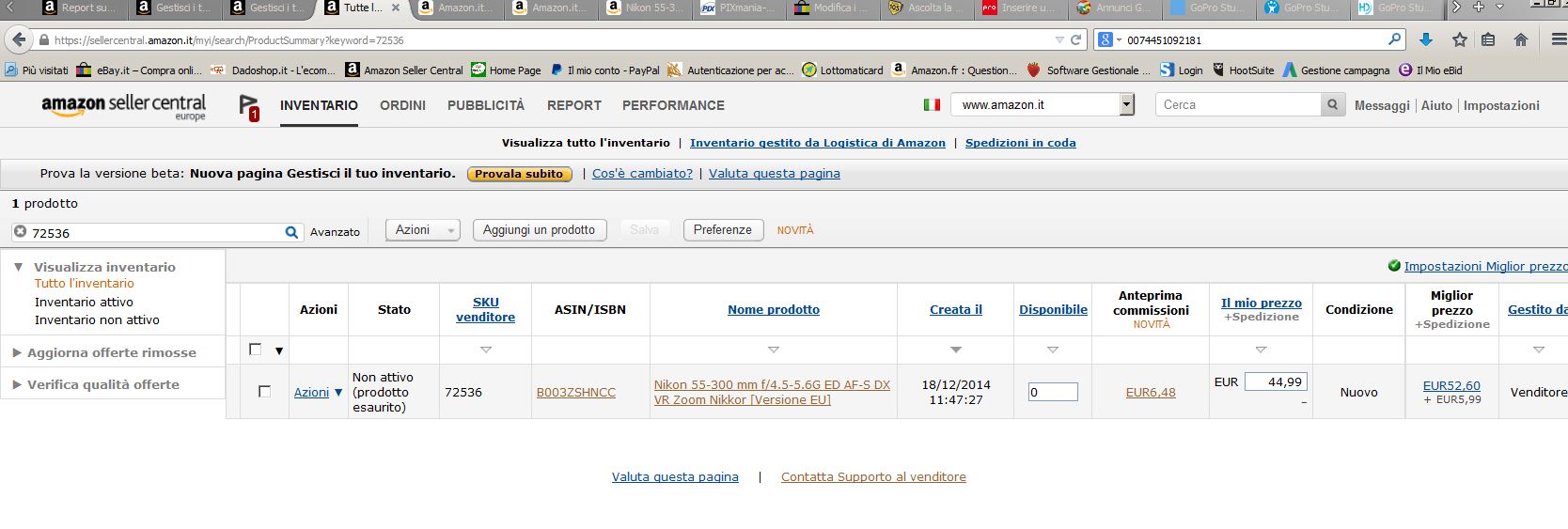
Task: Open the HootSuite bookmark
Action: tap(1243, 70)
